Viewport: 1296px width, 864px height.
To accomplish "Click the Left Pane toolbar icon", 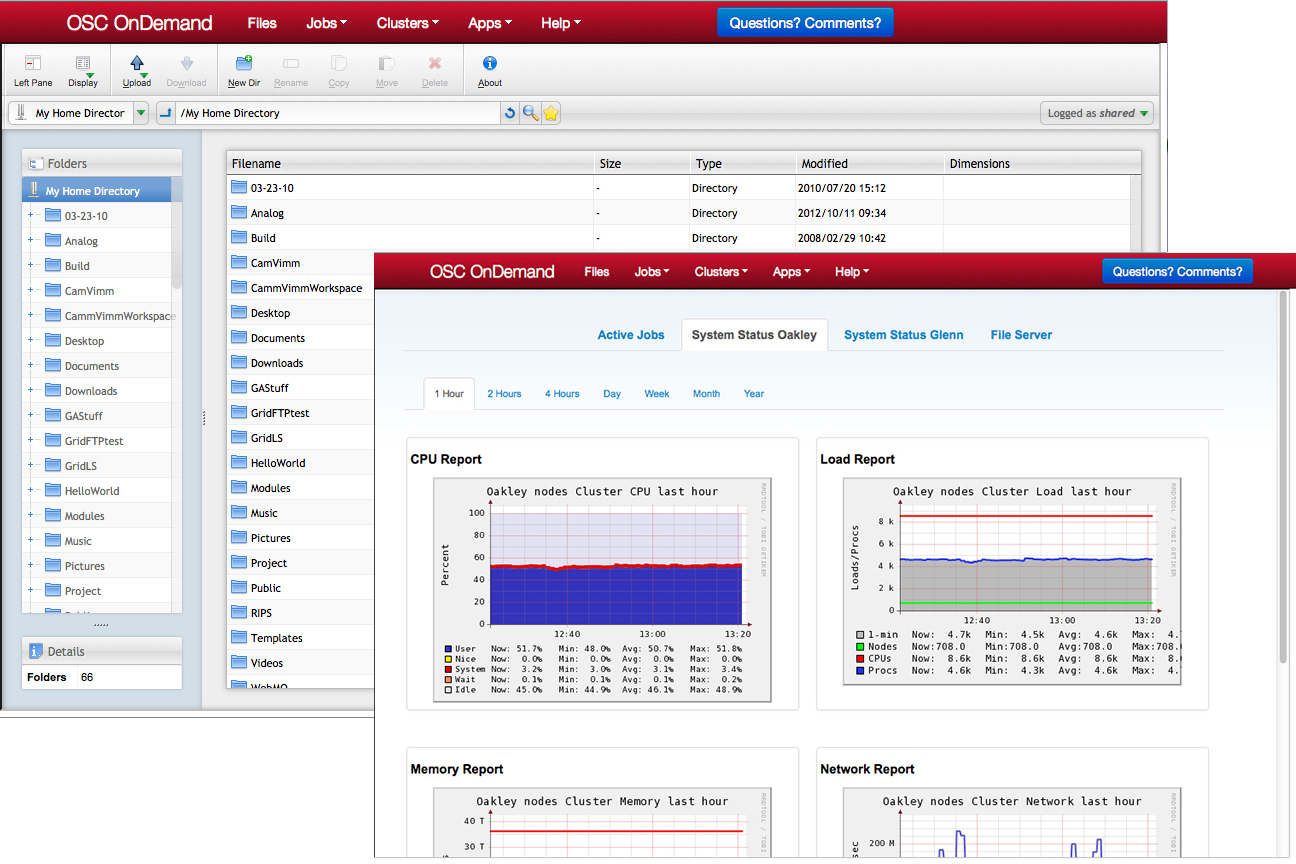I will [33, 64].
